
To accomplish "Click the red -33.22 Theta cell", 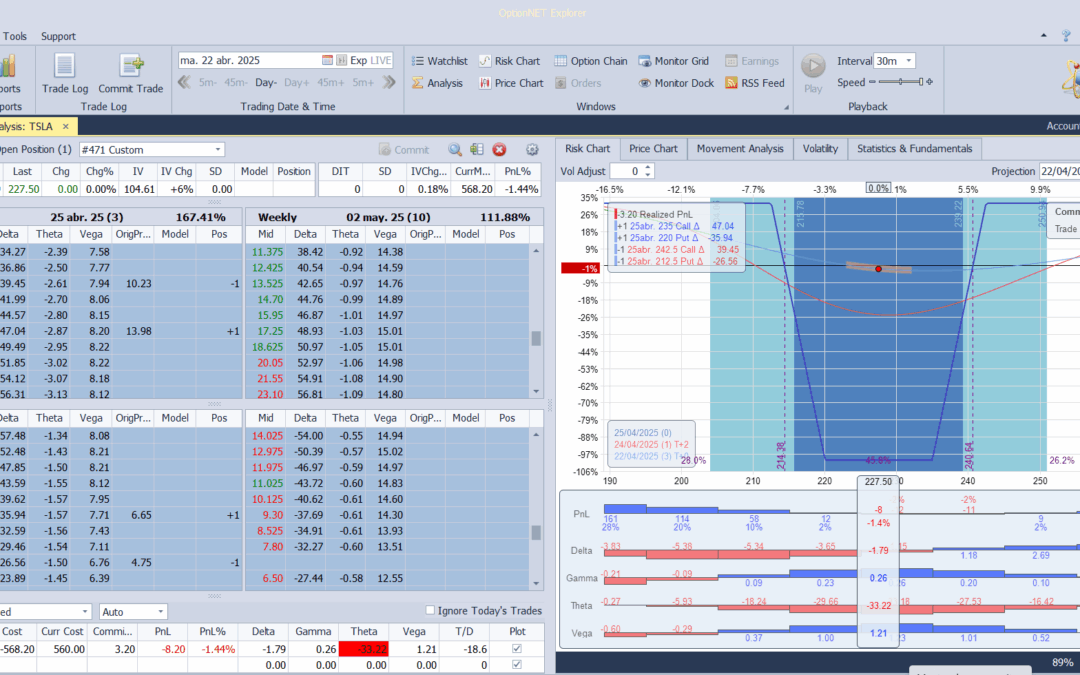I will (x=364, y=649).
